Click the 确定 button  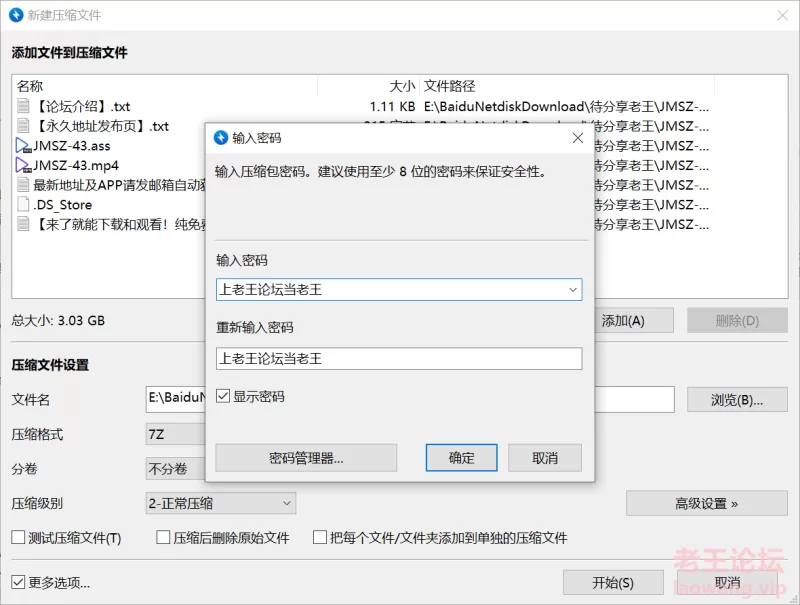[x=461, y=458]
